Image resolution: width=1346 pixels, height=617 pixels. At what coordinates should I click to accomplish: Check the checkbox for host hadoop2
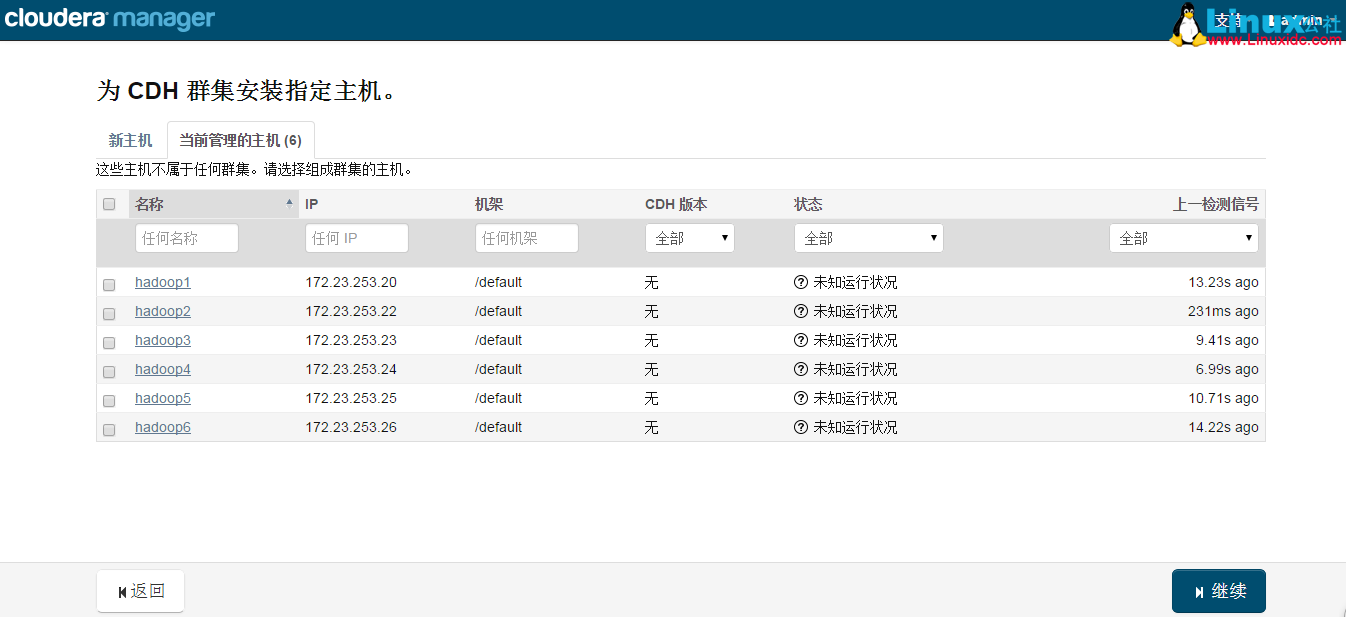point(109,312)
